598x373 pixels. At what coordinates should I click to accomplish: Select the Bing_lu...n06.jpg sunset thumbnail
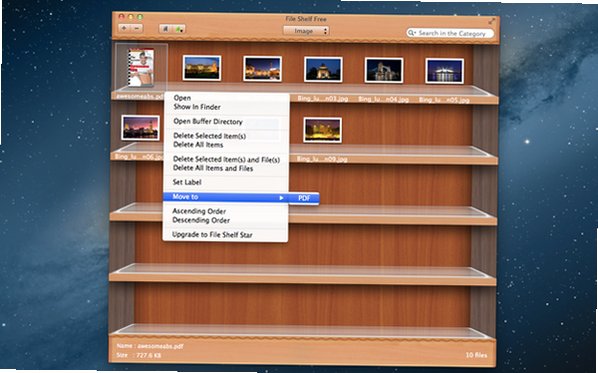[x=140, y=128]
